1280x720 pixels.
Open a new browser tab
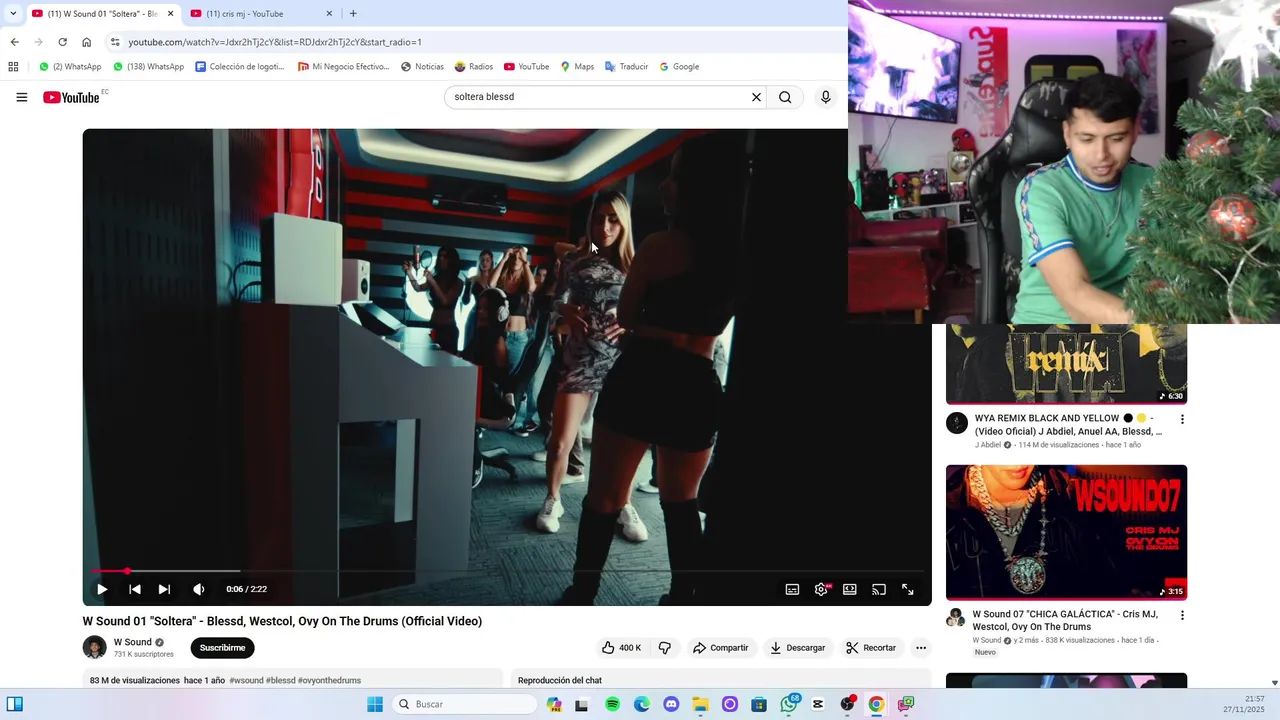click(353, 14)
